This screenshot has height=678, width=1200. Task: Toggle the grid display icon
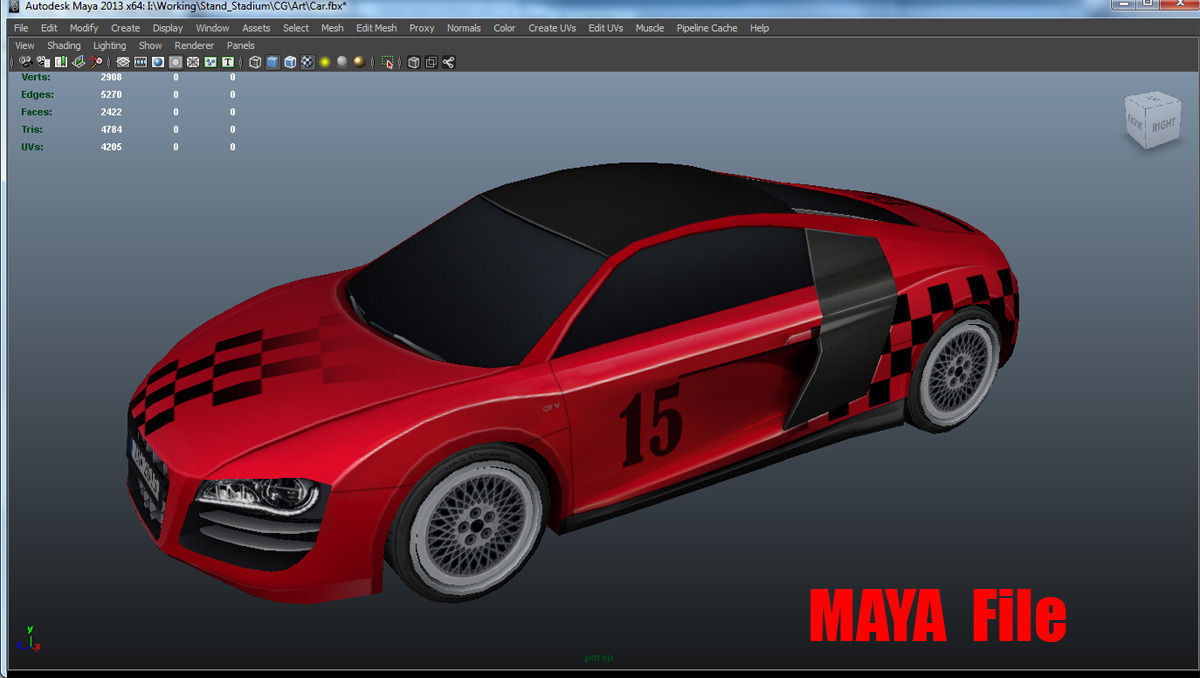click(121, 61)
